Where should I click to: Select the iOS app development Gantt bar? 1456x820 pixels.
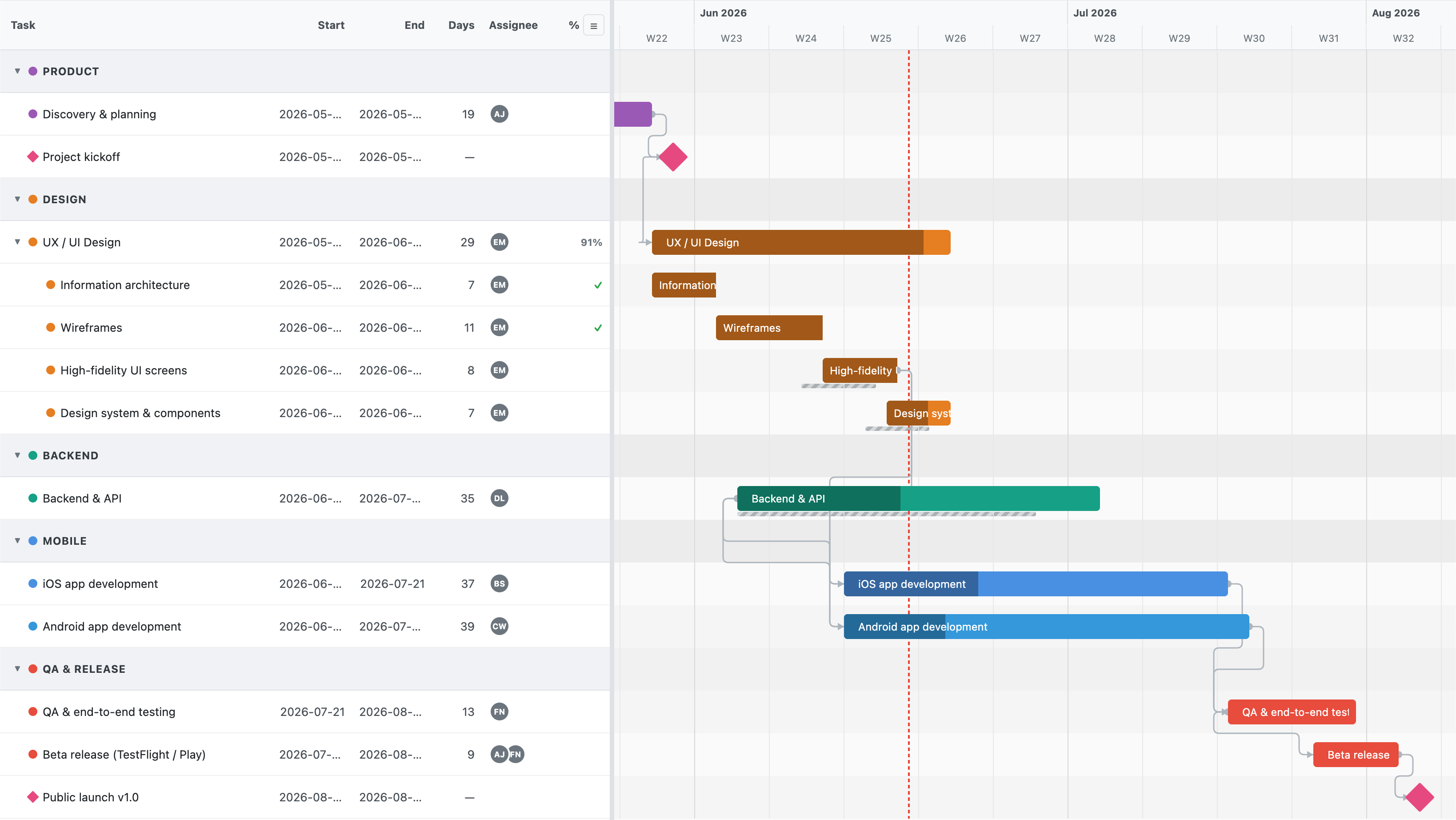[1036, 583]
